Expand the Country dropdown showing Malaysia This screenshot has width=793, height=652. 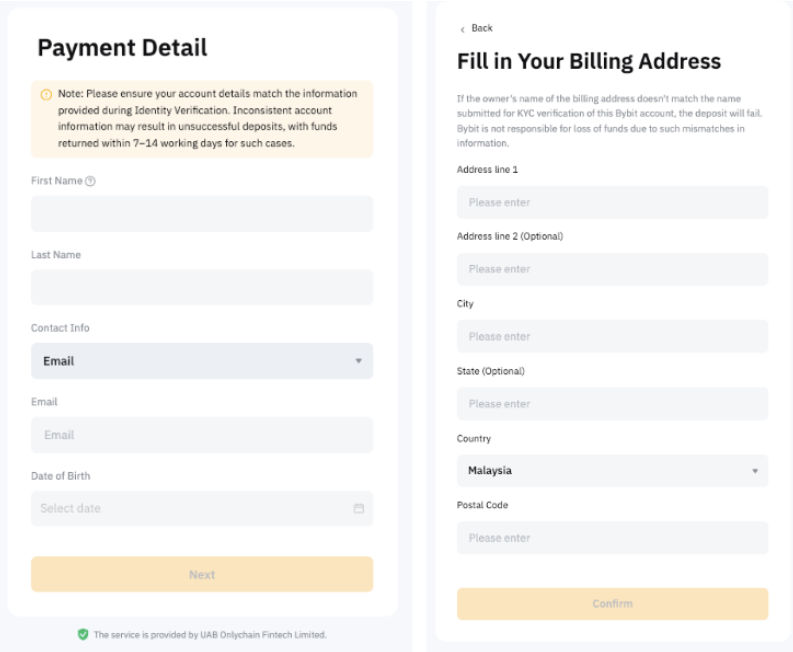coord(611,470)
